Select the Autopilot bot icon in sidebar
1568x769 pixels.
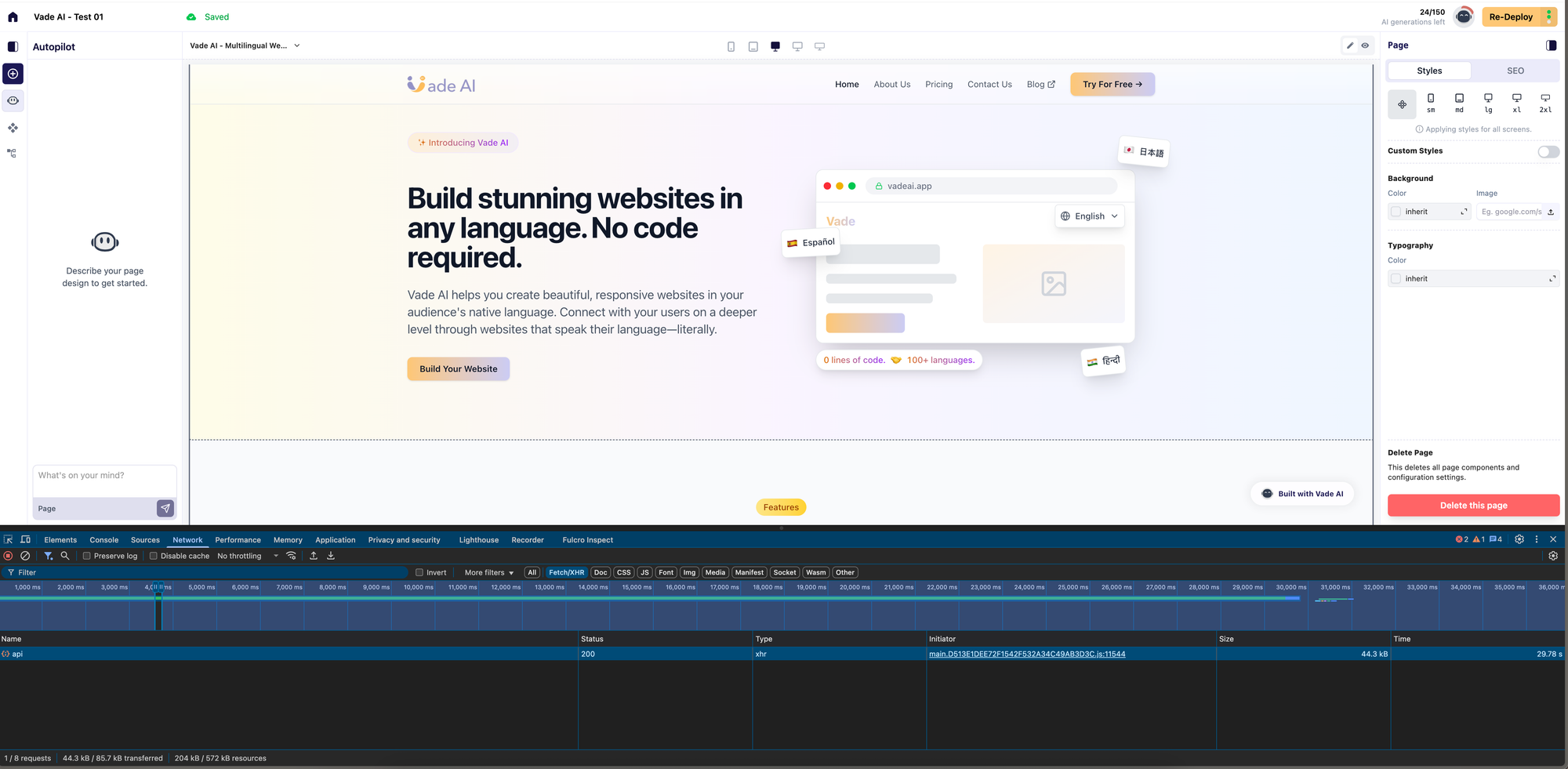click(x=13, y=100)
